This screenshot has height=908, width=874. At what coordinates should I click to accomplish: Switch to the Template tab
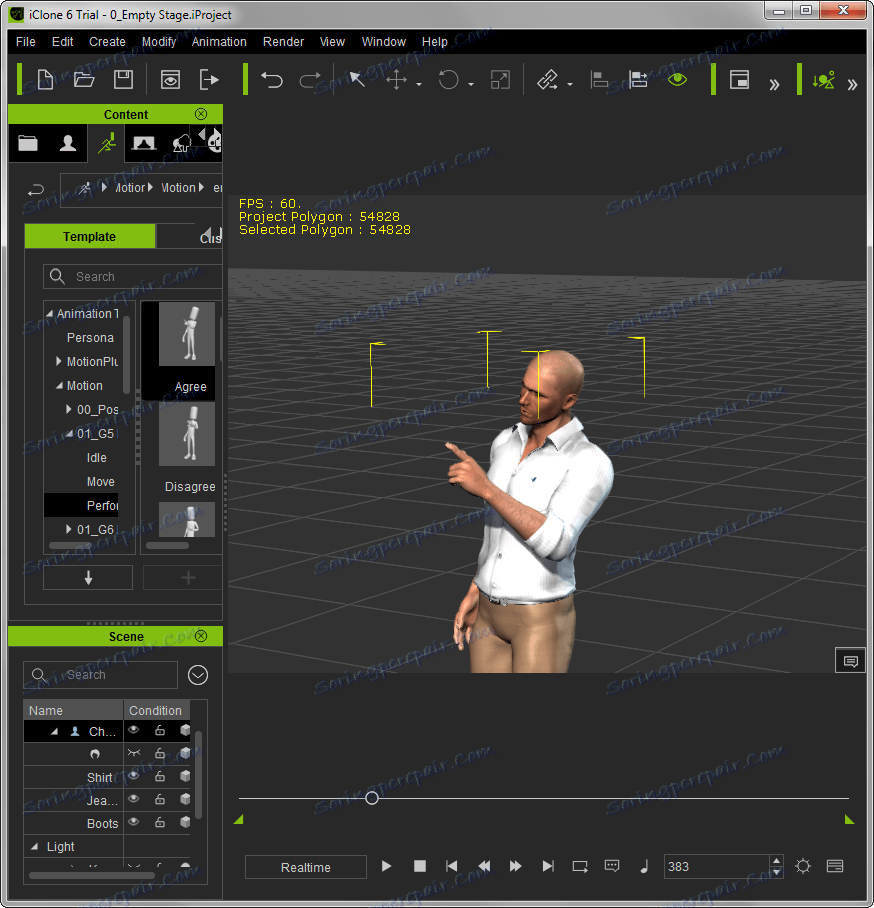[90, 237]
